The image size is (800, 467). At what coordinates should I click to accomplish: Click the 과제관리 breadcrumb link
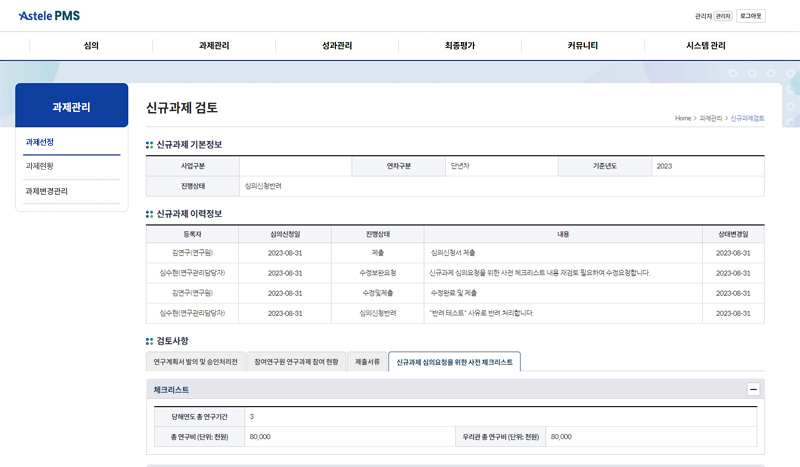(710, 118)
